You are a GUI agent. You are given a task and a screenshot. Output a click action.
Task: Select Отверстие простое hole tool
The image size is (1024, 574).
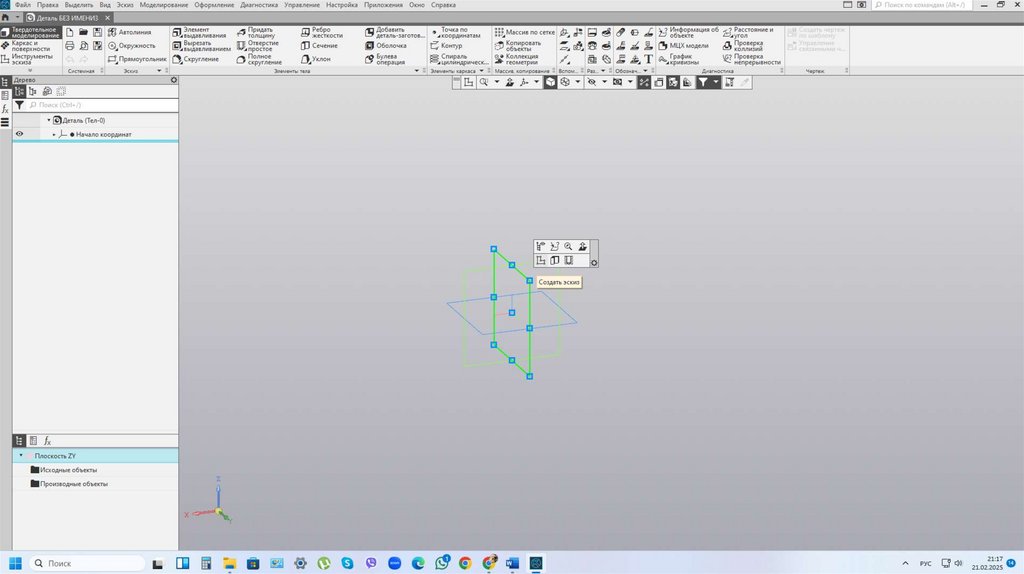(258, 46)
